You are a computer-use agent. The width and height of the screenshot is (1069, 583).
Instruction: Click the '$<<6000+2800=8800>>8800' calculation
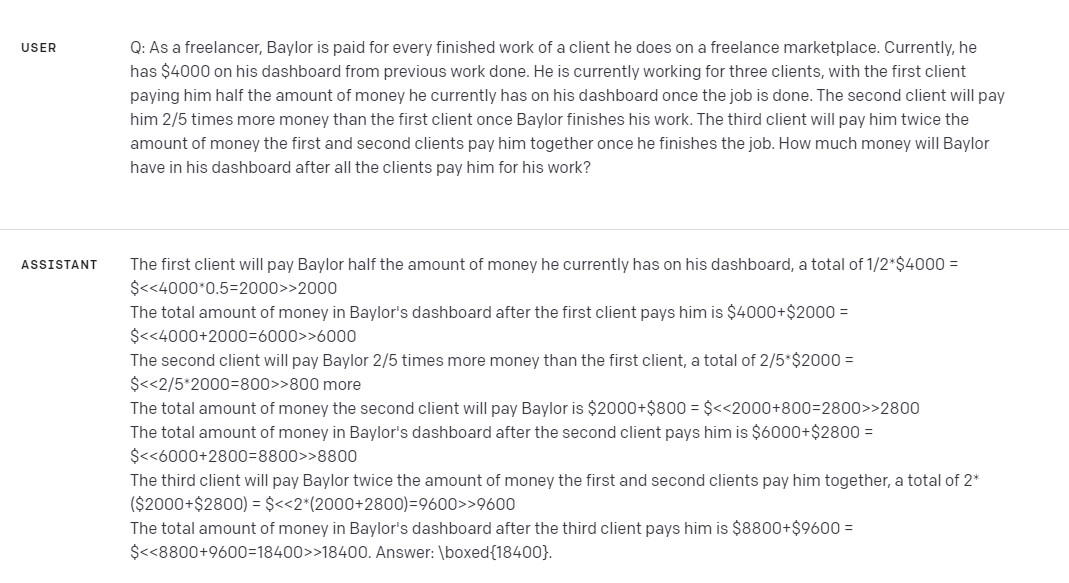click(x=243, y=456)
